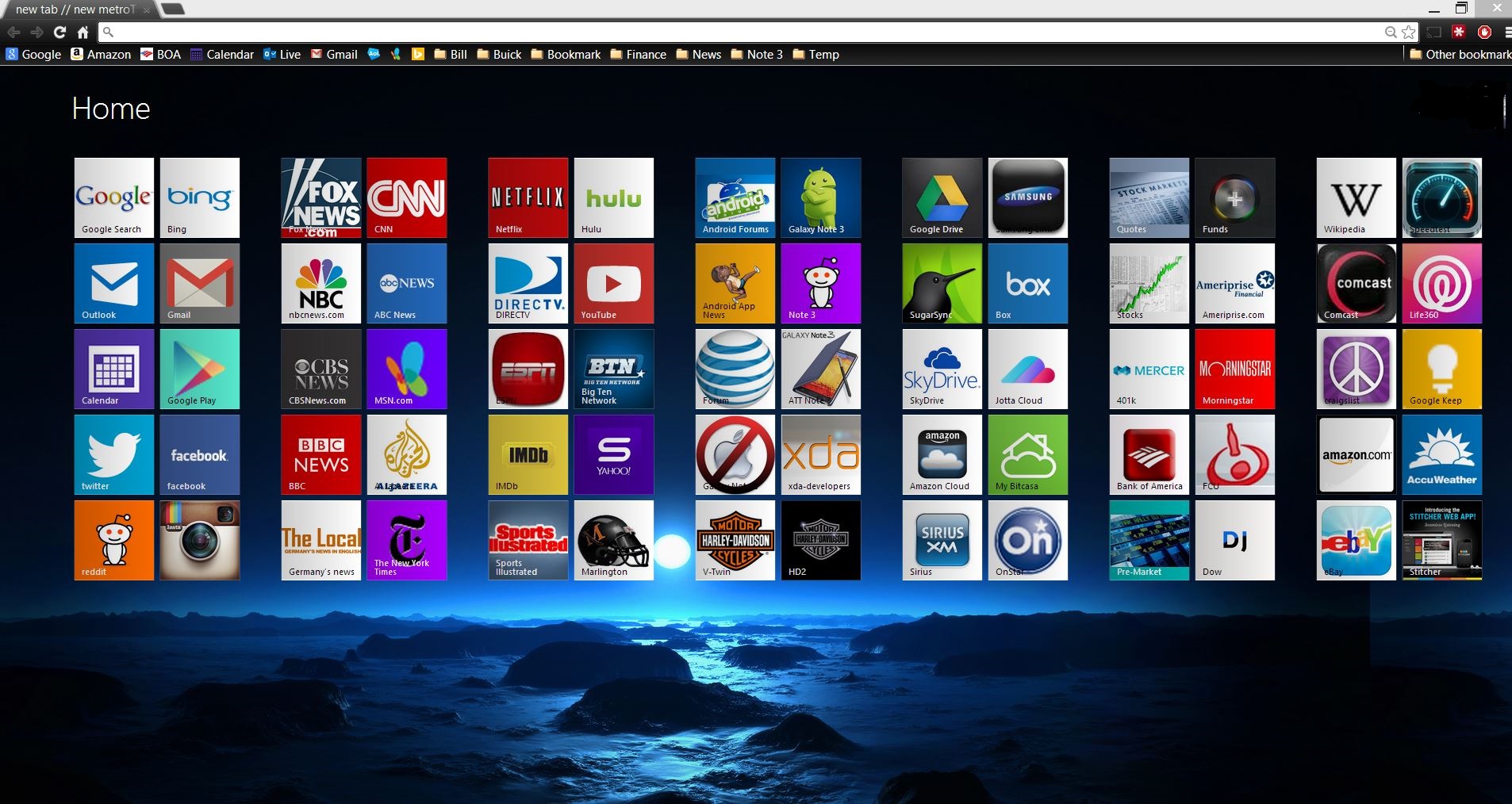Expand the Buick bookmarks folder
This screenshot has height=804, width=1512.
pos(499,54)
